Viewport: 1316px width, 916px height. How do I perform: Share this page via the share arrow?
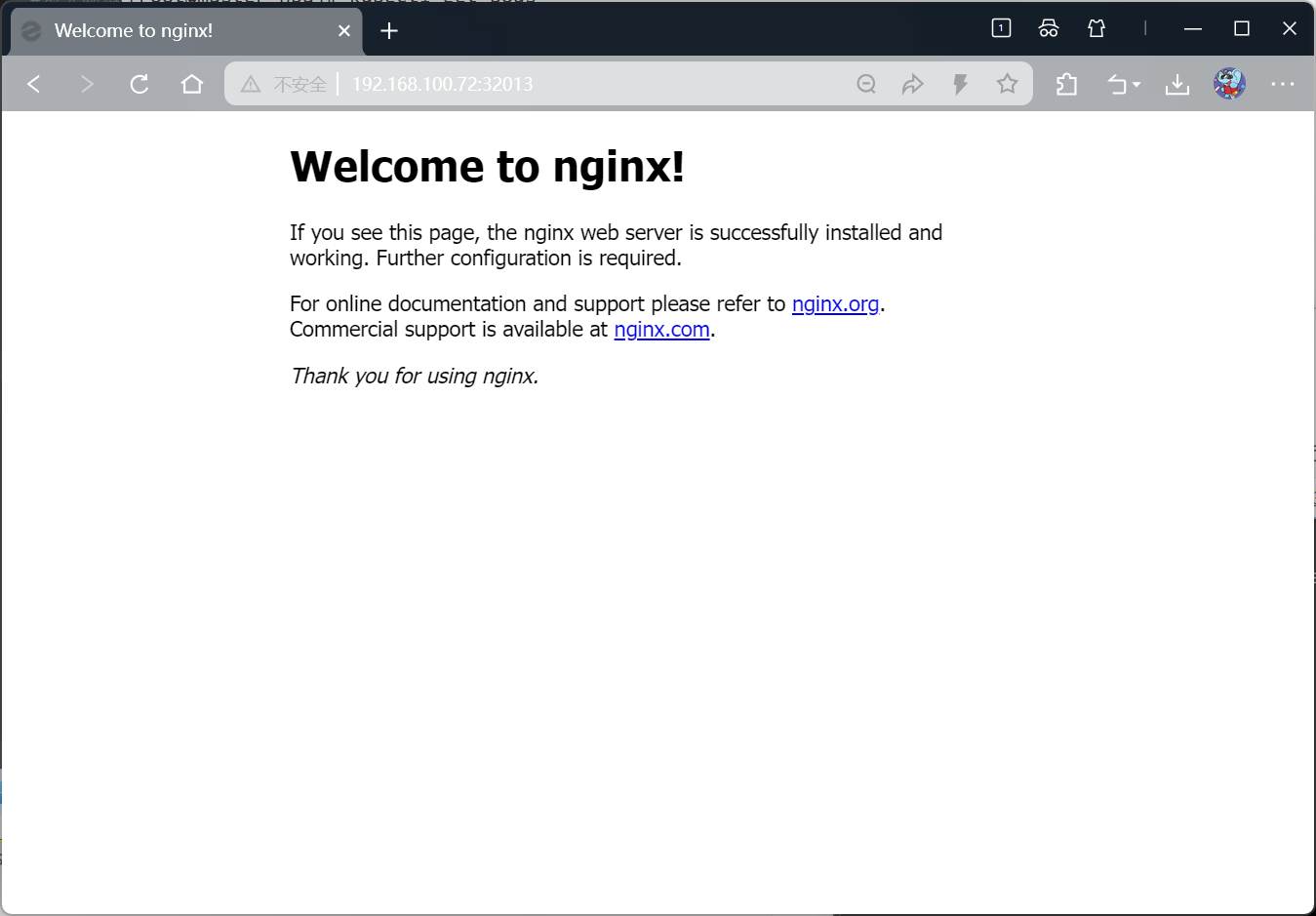pos(913,84)
